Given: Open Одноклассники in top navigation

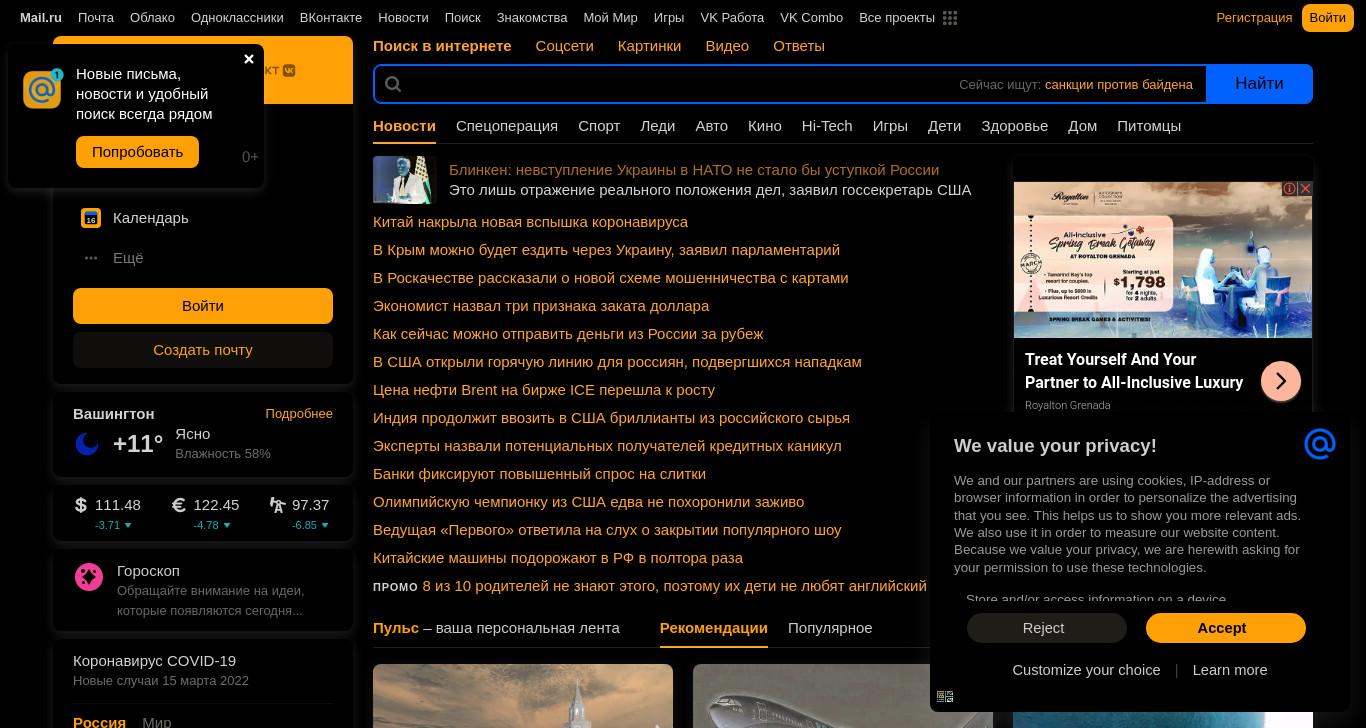Looking at the screenshot, I should click(x=237, y=18).
